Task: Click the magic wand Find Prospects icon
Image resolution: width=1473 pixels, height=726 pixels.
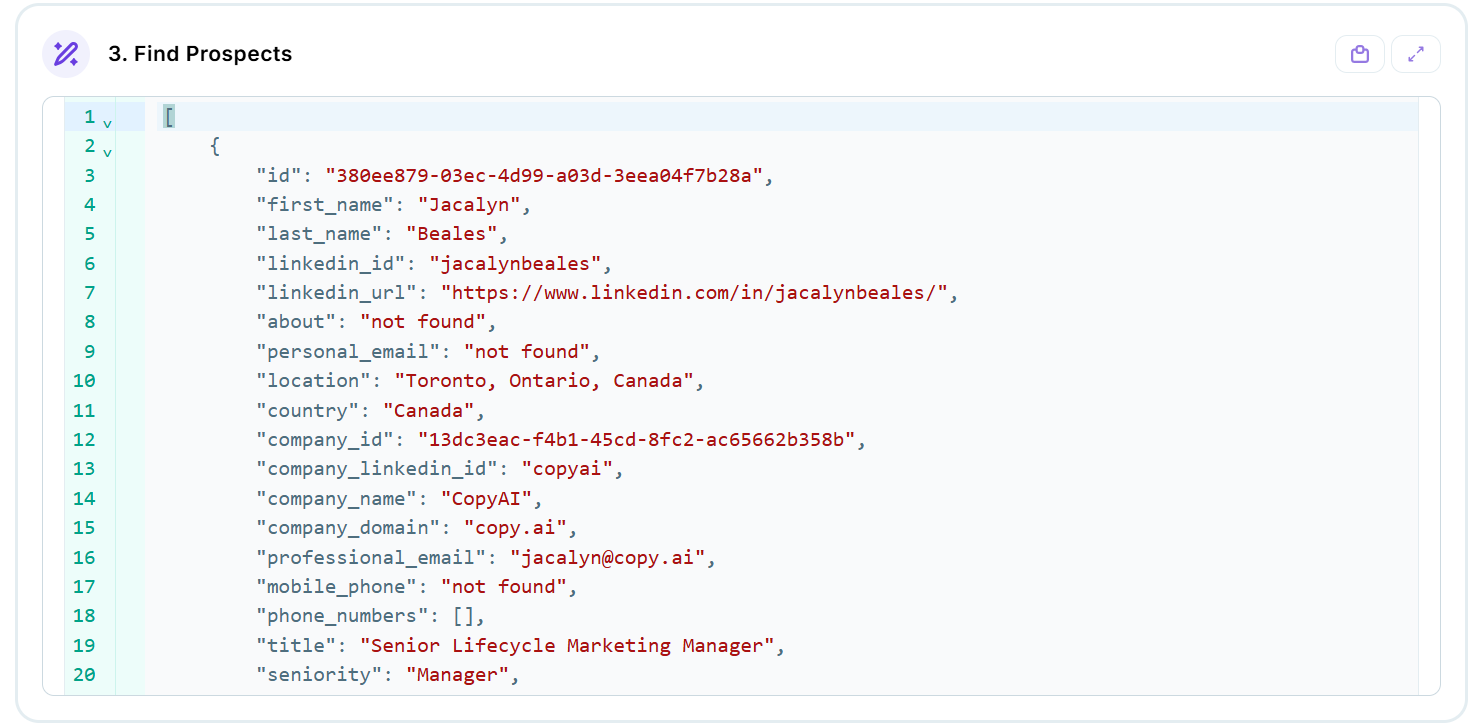Action: (x=66, y=54)
